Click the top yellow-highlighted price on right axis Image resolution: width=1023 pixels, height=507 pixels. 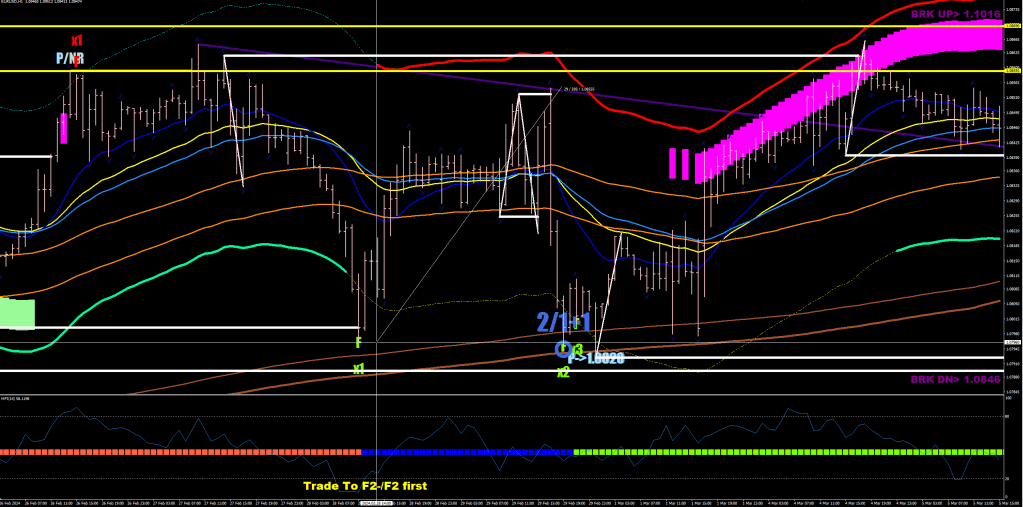click(x=1012, y=26)
